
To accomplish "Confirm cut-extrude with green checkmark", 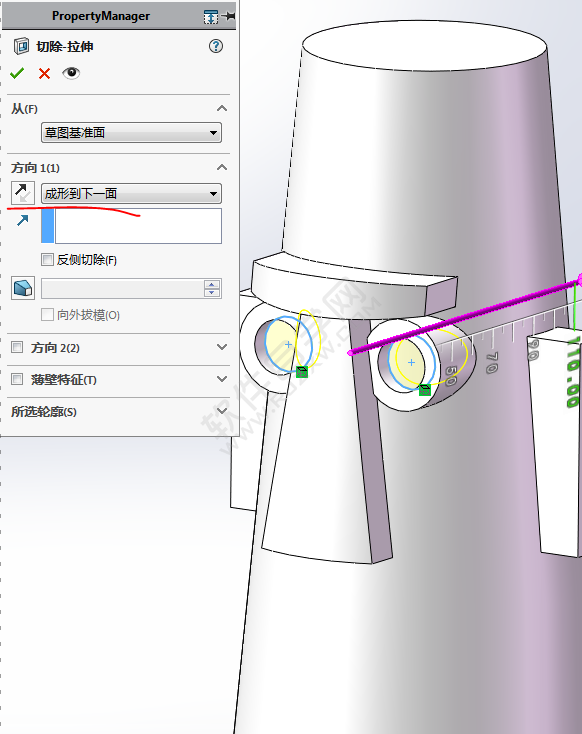I will point(17,73).
